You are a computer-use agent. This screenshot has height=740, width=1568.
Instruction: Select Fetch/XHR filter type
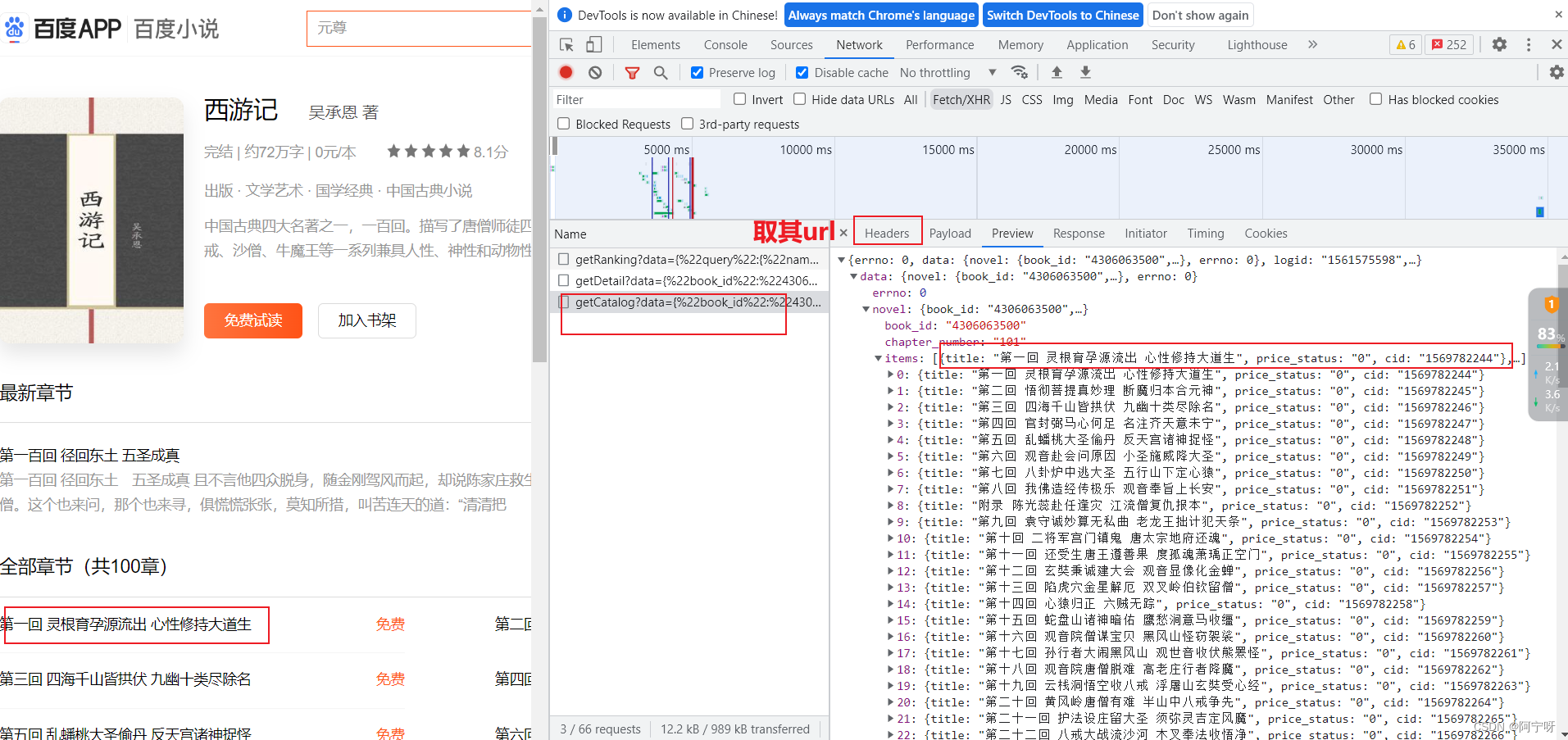[961, 99]
